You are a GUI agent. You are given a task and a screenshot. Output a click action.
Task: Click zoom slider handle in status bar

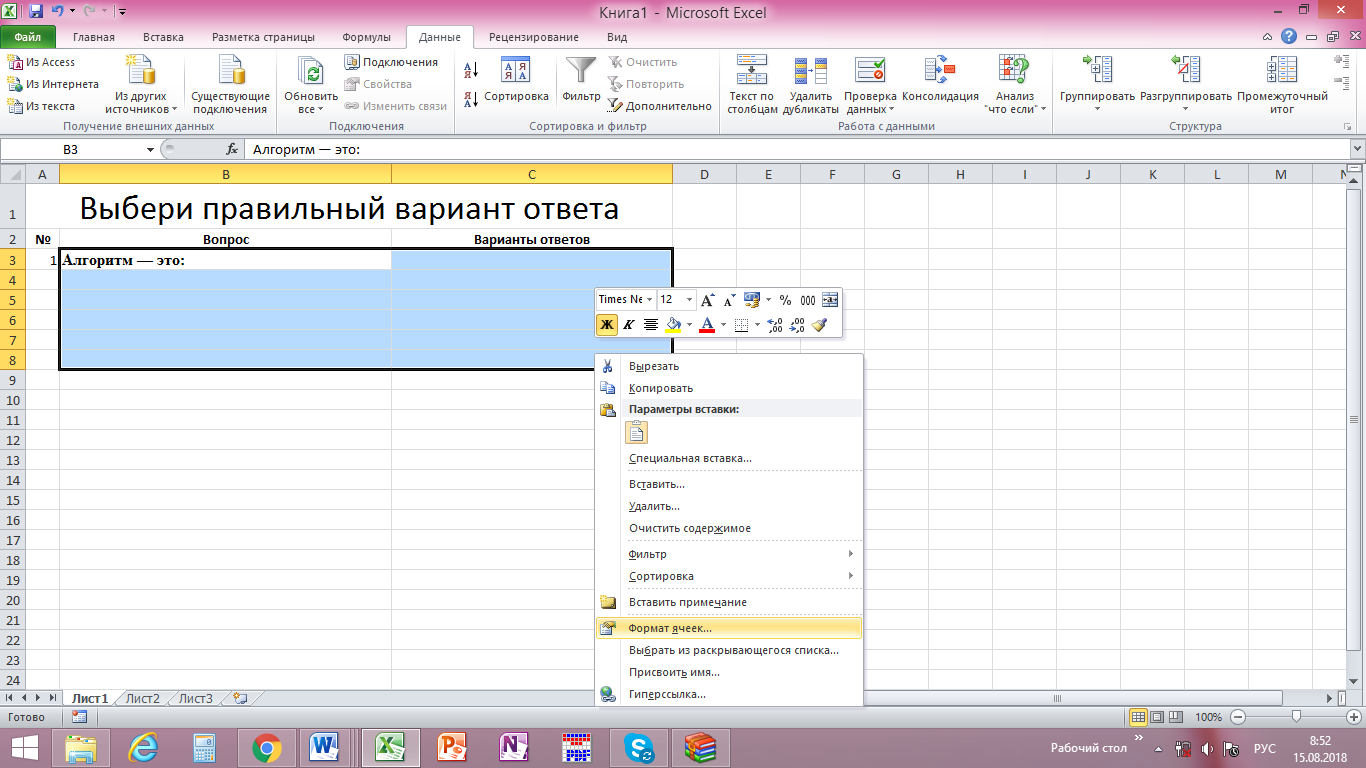point(1296,717)
